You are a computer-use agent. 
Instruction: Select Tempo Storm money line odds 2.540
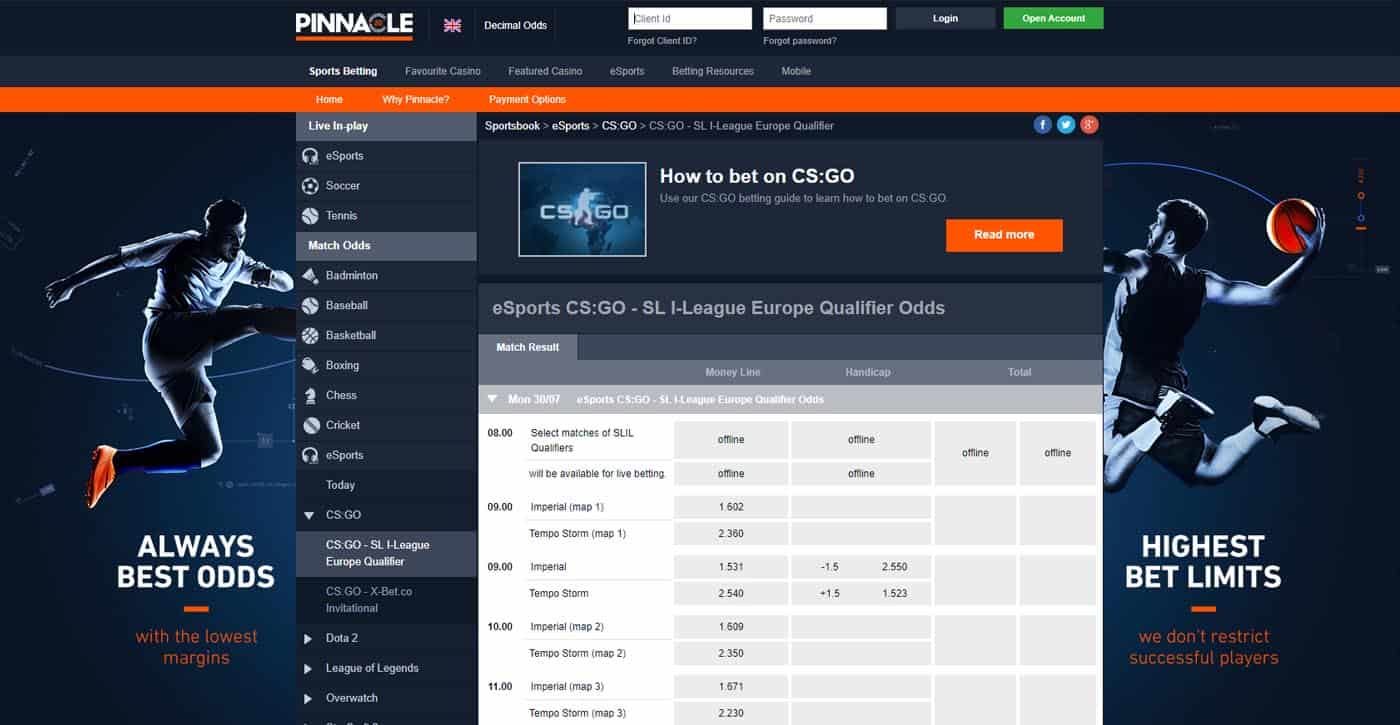[x=731, y=594]
